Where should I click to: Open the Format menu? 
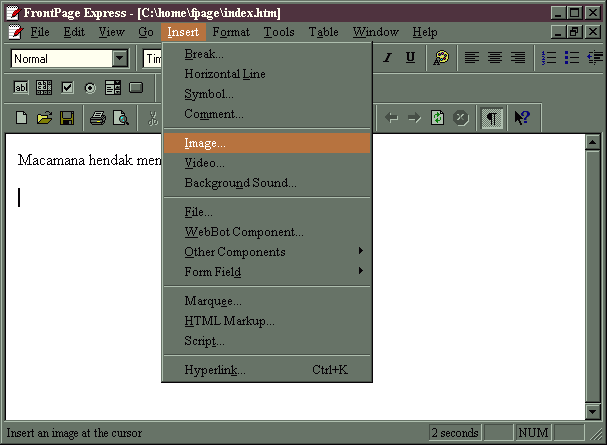pos(231,32)
